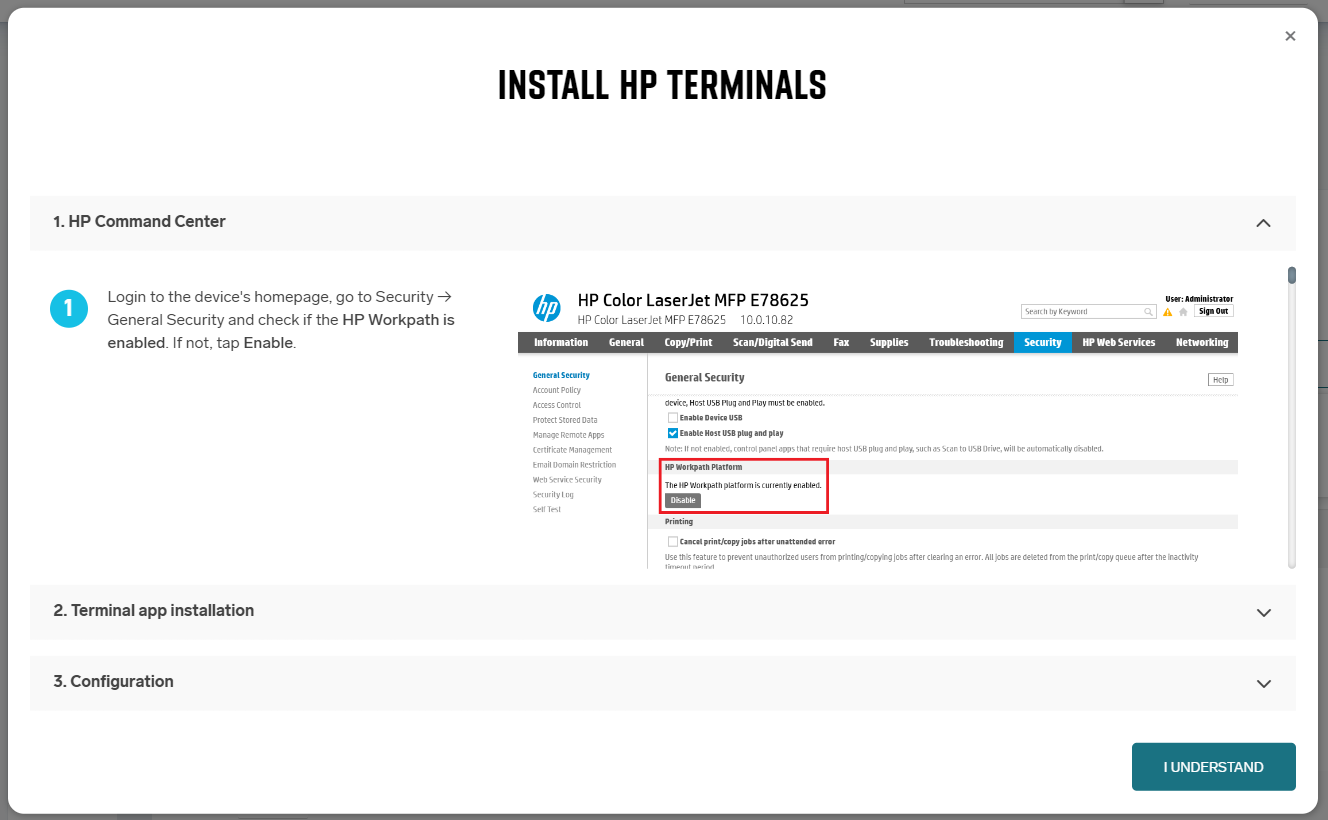
Task: Expand the Terminal app installation chevron
Action: click(1263, 613)
